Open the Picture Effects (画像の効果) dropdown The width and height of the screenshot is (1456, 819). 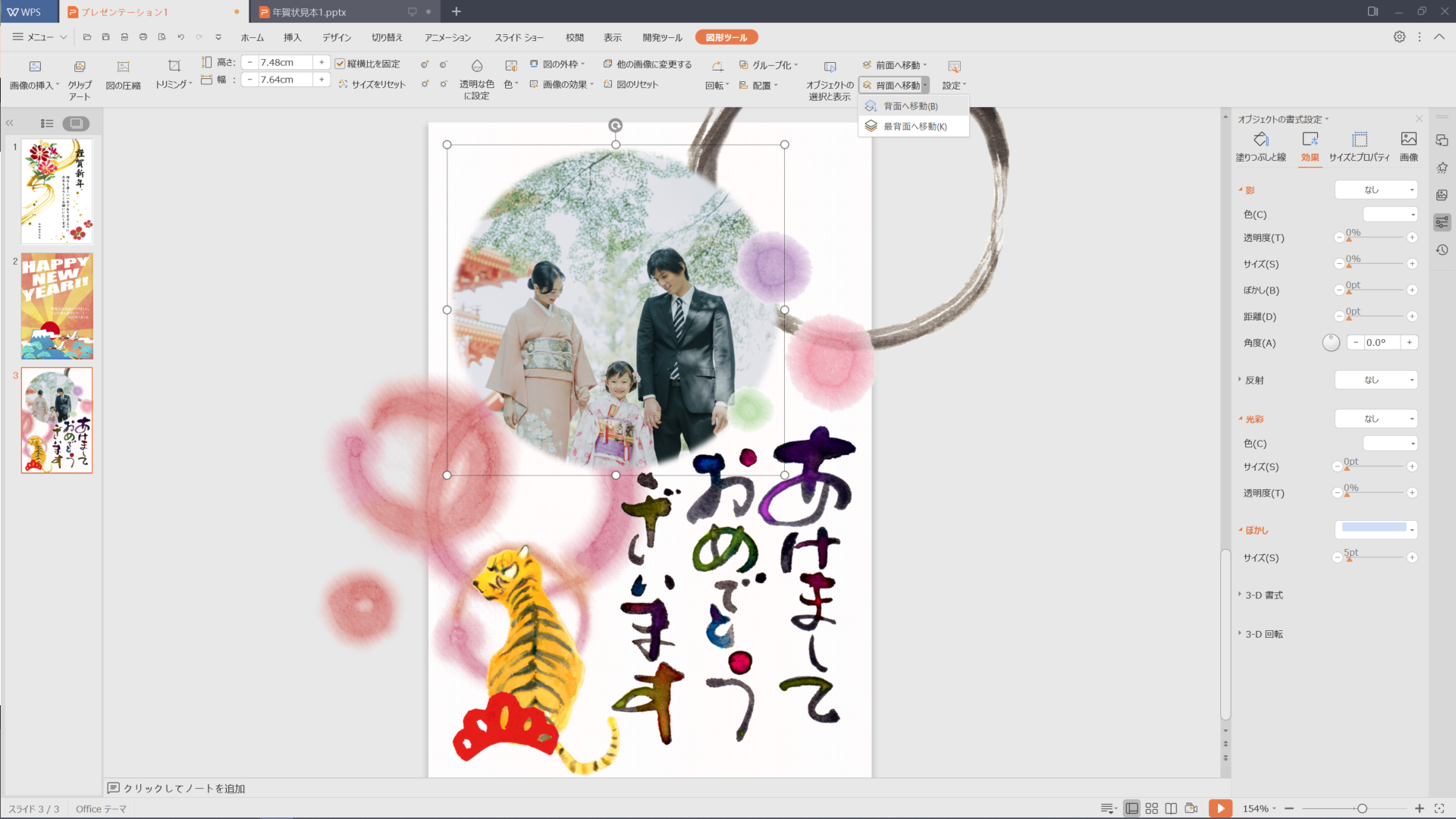pyautogui.click(x=561, y=84)
